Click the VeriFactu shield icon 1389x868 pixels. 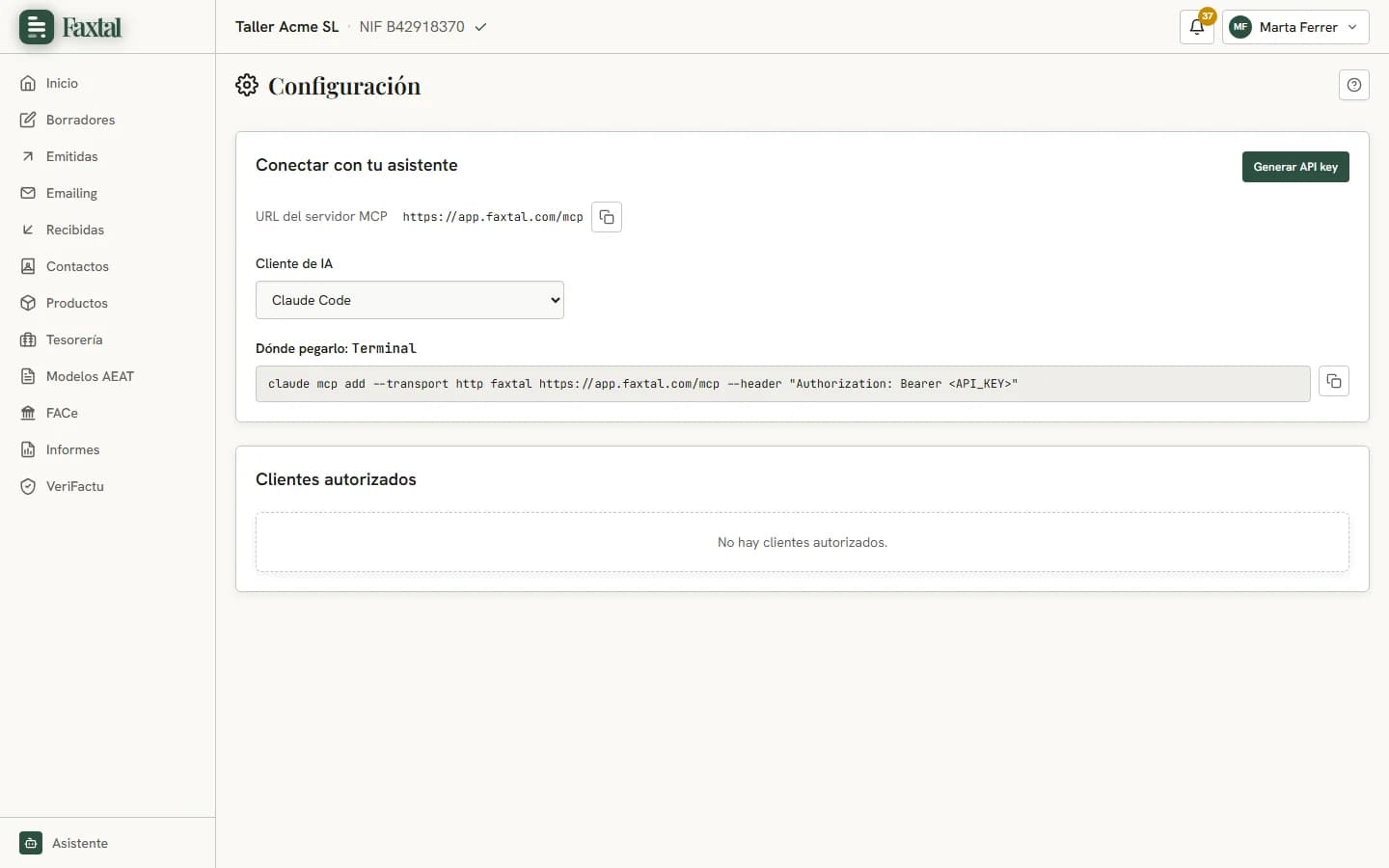28,486
